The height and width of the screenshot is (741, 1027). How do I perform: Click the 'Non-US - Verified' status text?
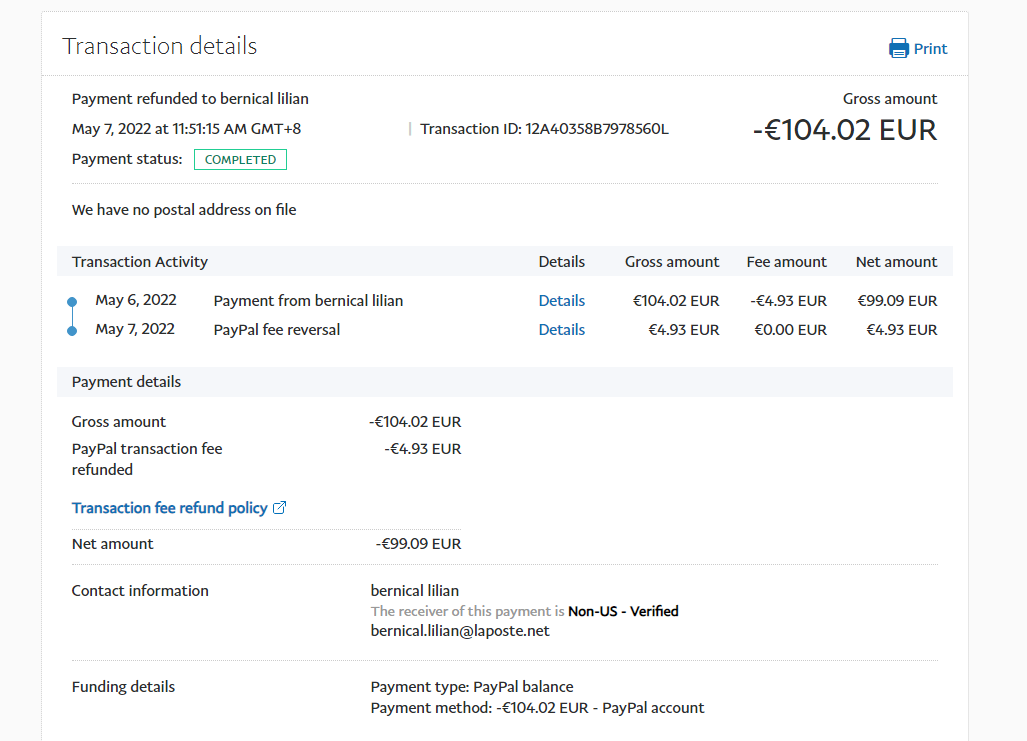point(623,611)
